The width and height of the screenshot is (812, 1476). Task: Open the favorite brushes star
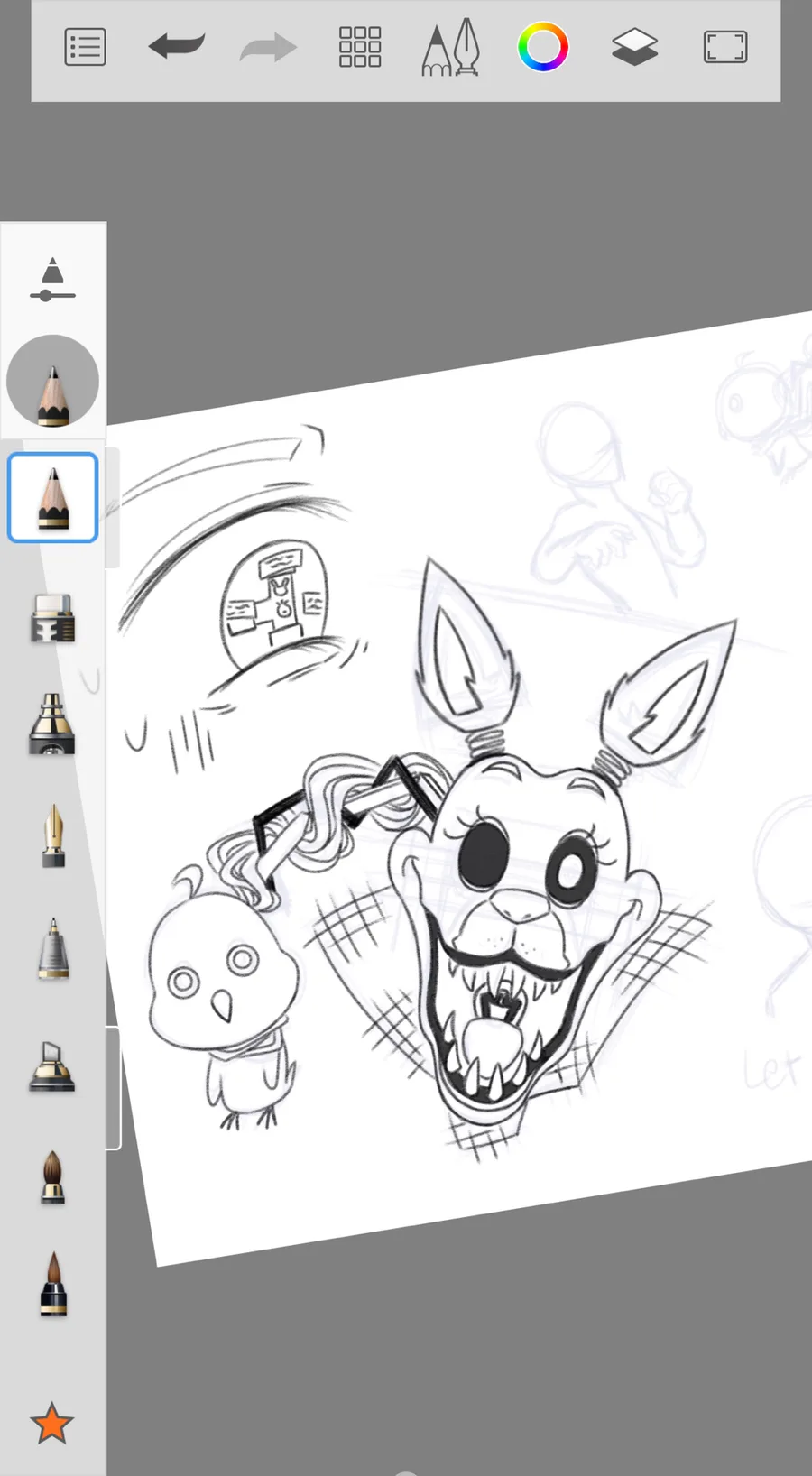51,1424
